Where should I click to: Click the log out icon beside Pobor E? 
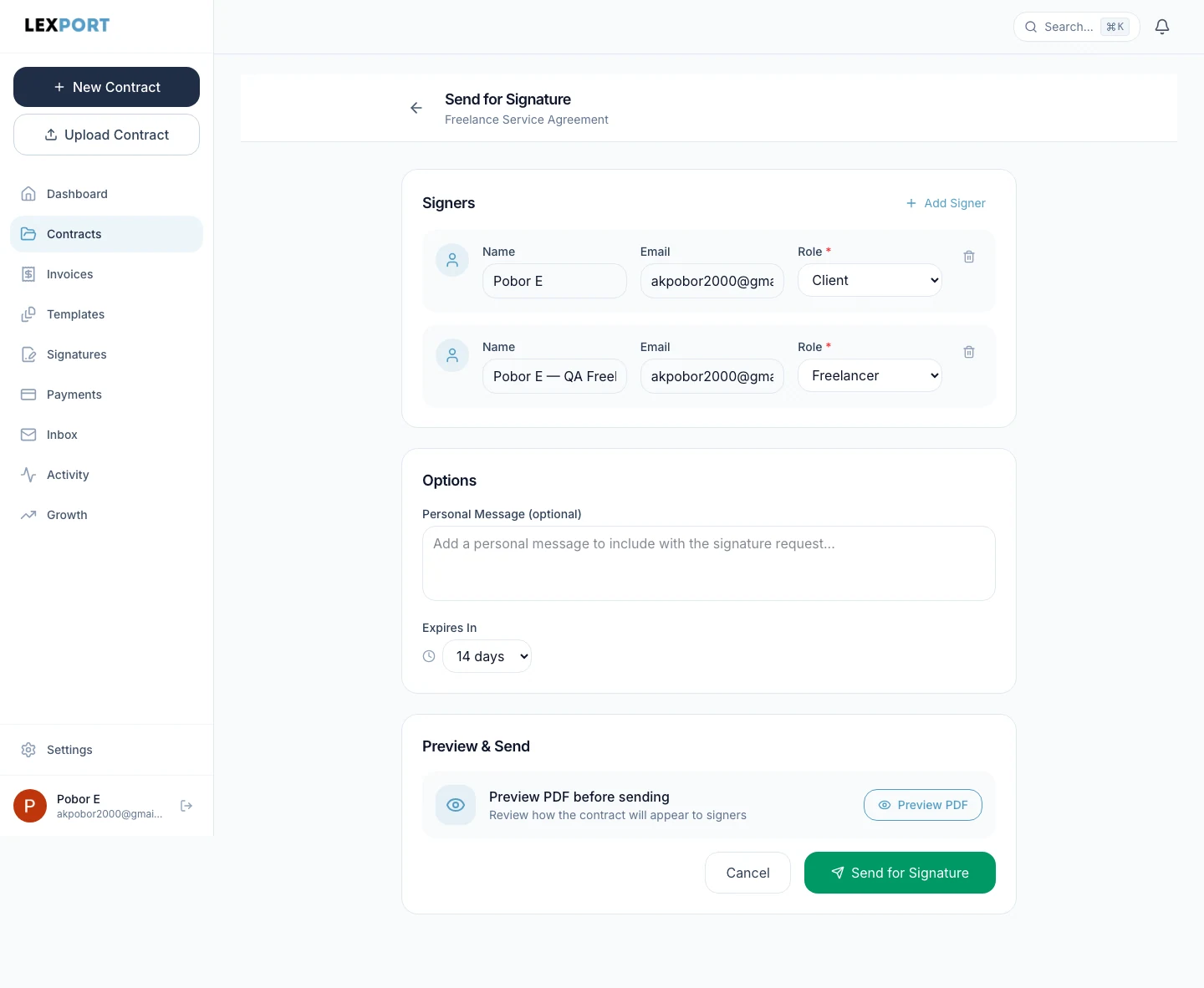(x=186, y=806)
